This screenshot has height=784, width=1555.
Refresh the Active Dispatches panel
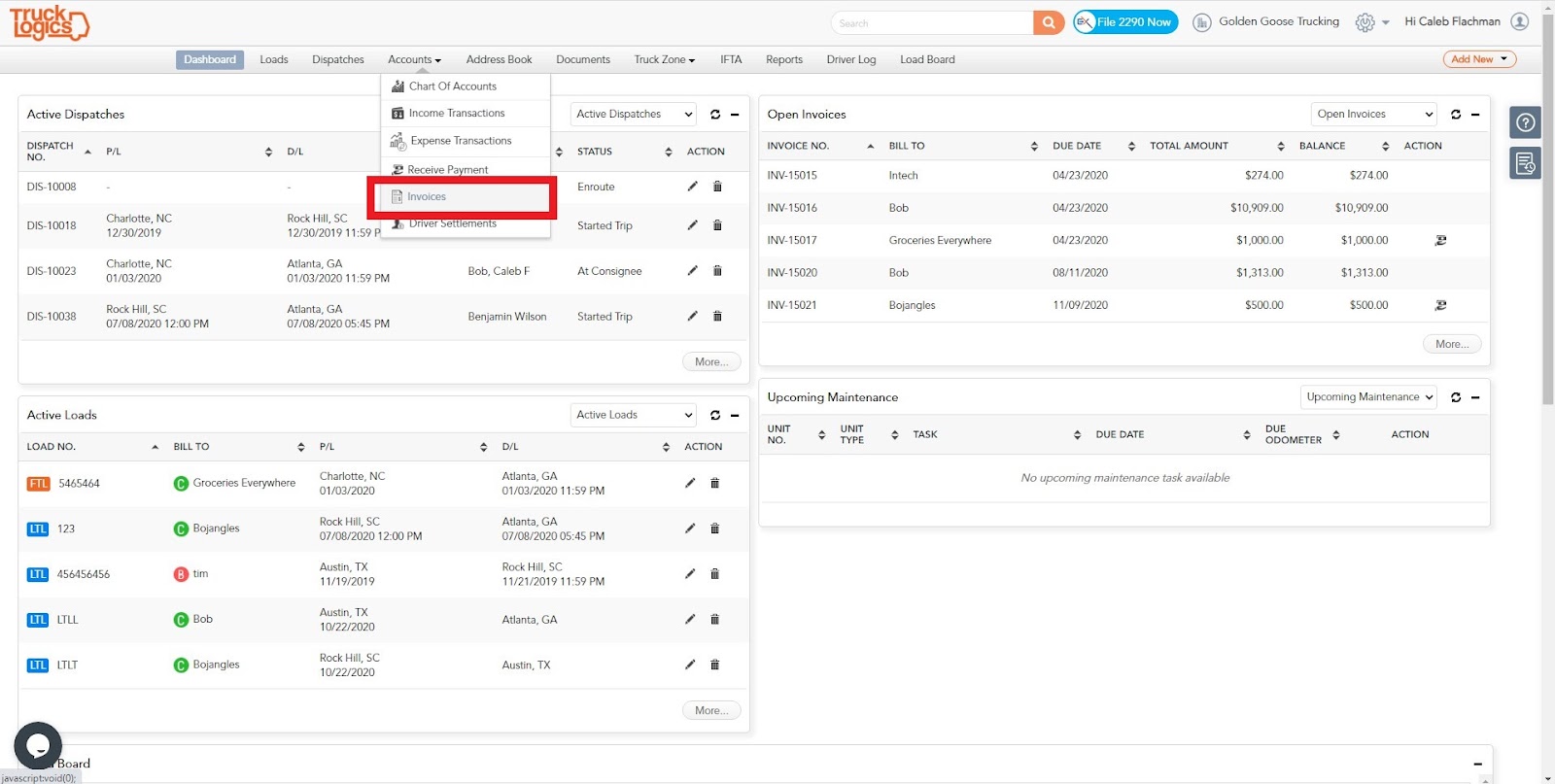click(715, 115)
